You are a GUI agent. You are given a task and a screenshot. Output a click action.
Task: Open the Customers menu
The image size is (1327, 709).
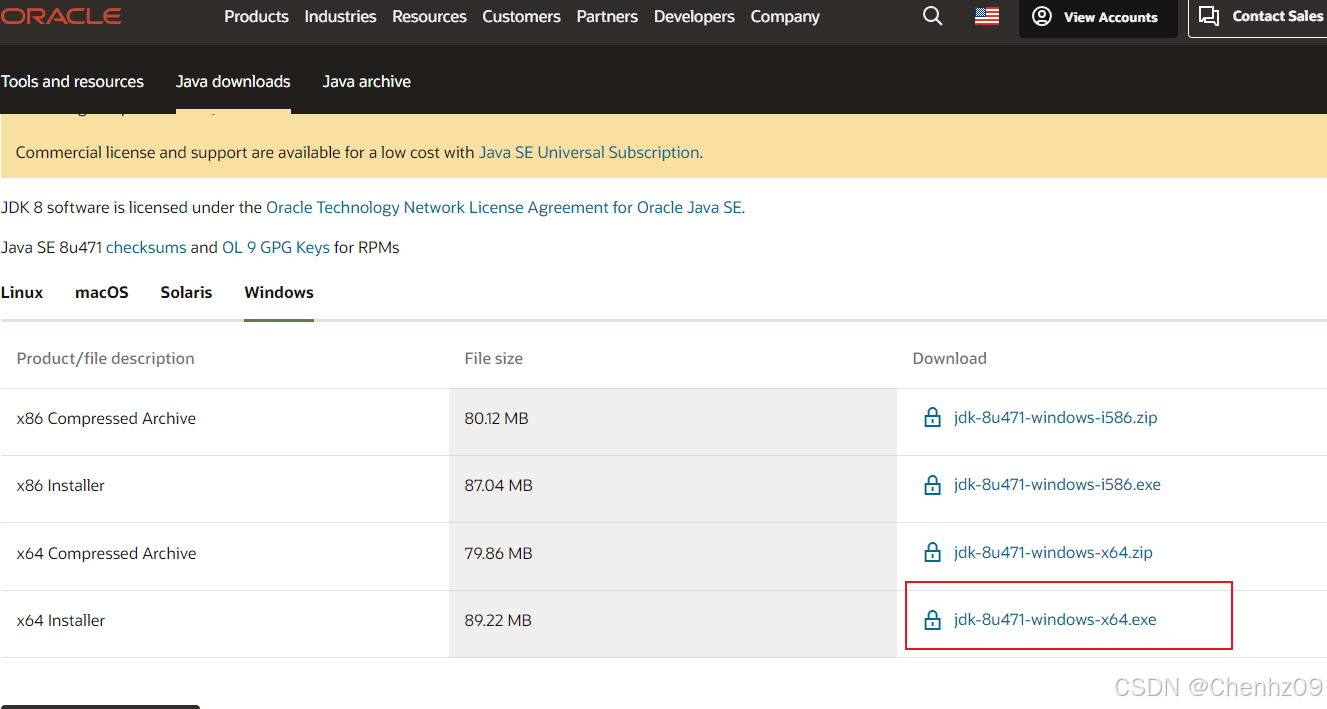tap(521, 16)
